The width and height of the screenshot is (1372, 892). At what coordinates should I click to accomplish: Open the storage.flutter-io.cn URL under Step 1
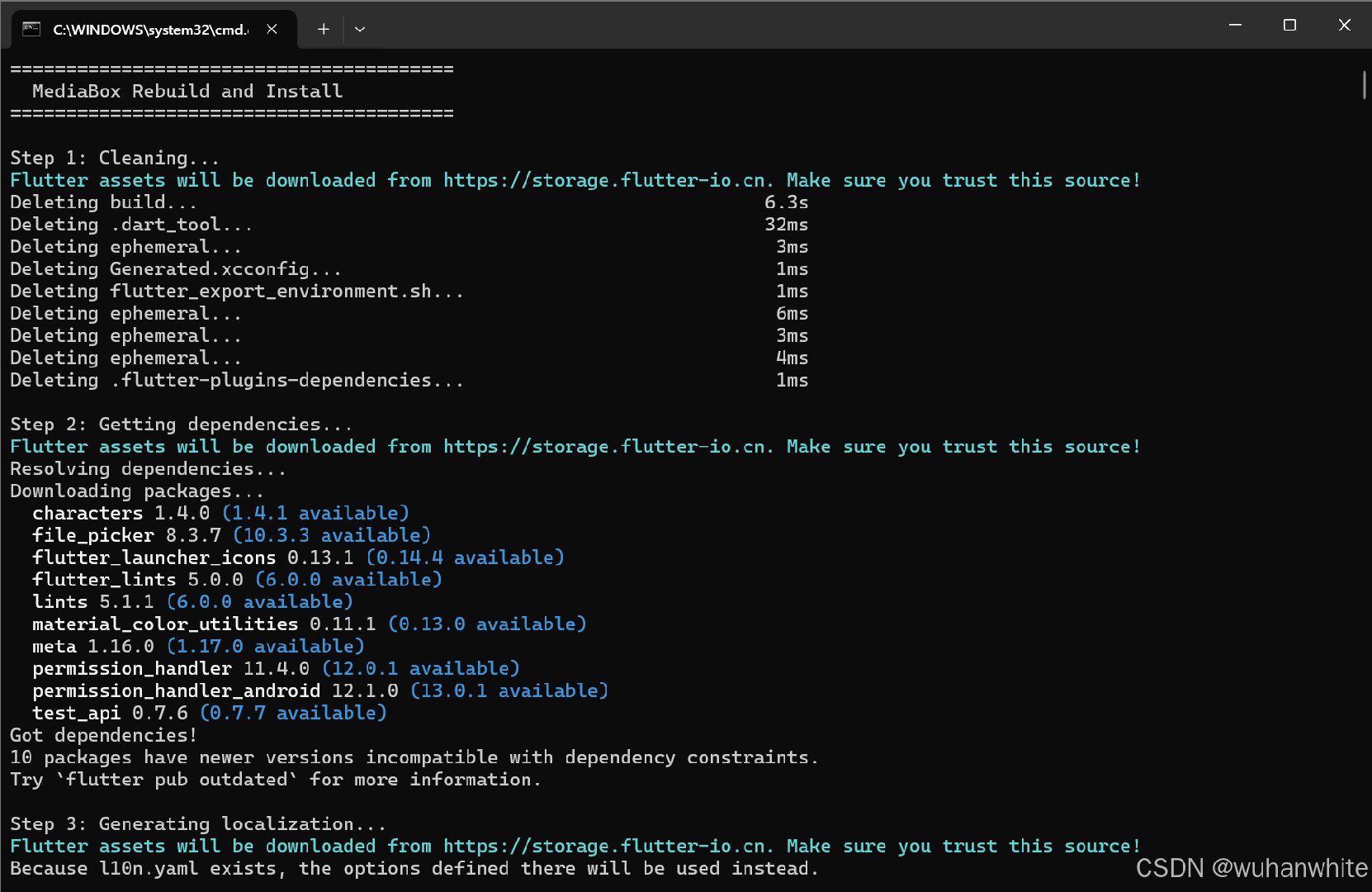pos(607,180)
